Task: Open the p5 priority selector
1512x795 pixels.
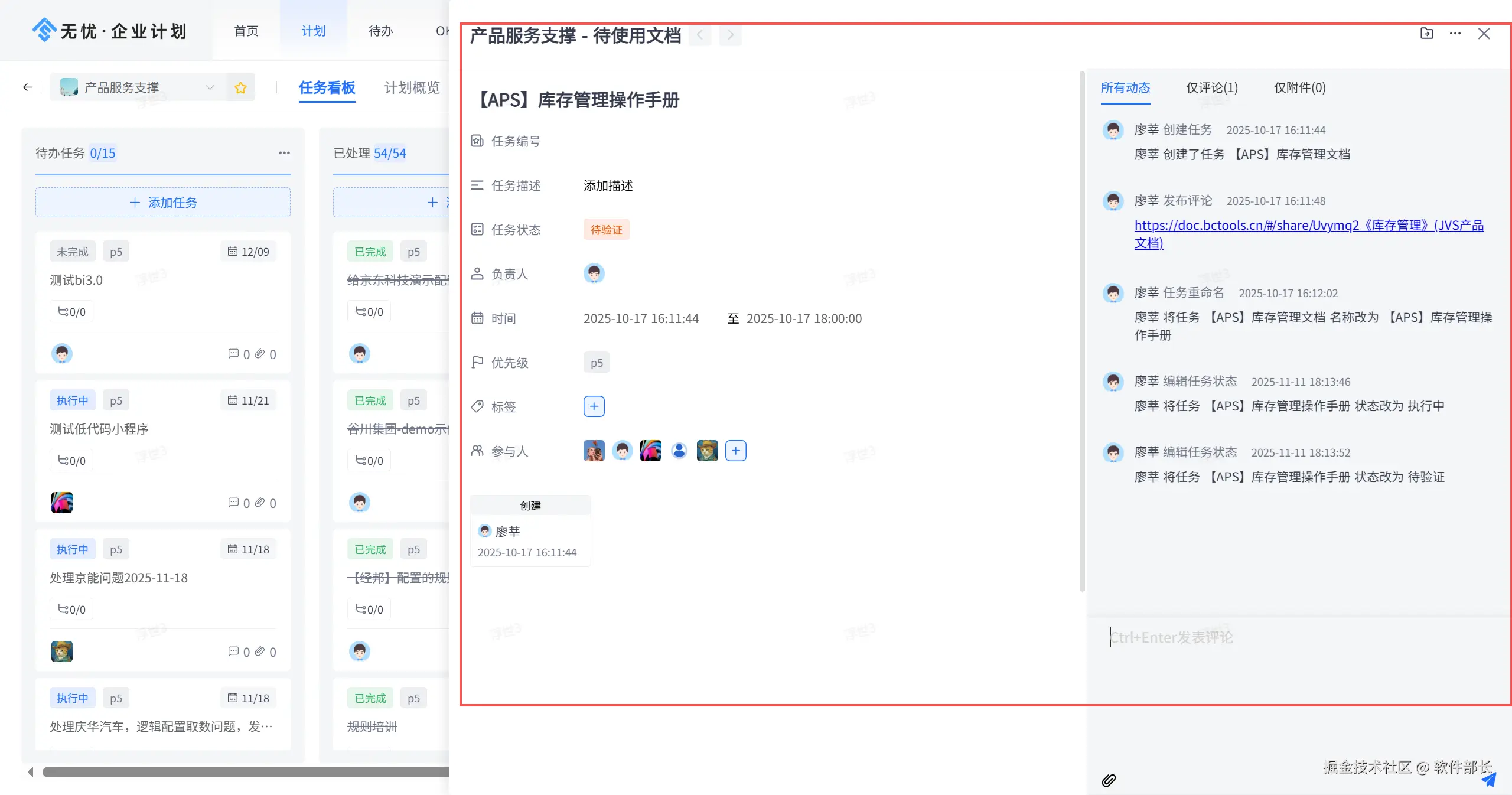Action: point(597,363)
